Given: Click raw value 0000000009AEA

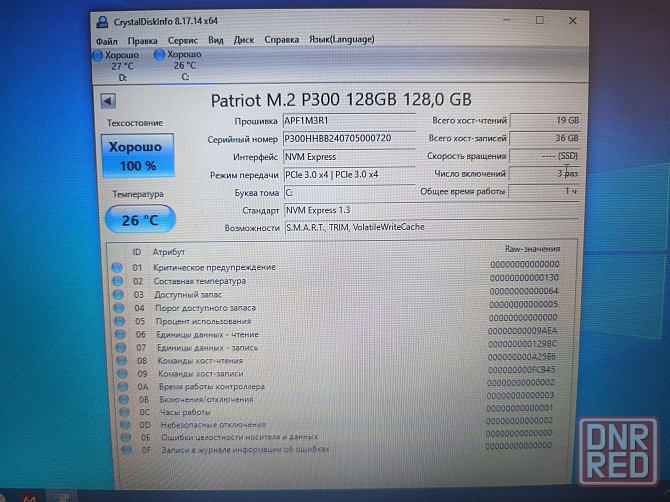Looking at the screenshot, I should pyautogui.click(x=522, y=331).
